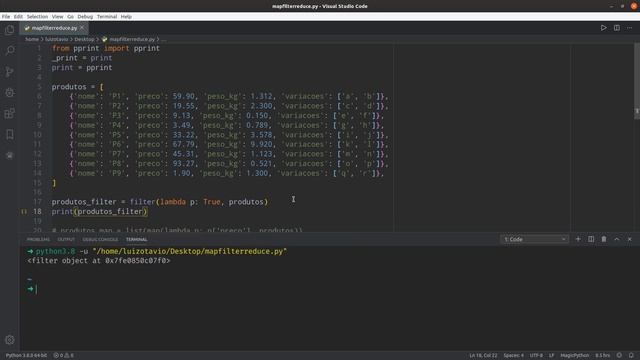This screenshot has width=640, height=360.
Task: Open the Explorer view in activity bar
Action: (9, 29)
